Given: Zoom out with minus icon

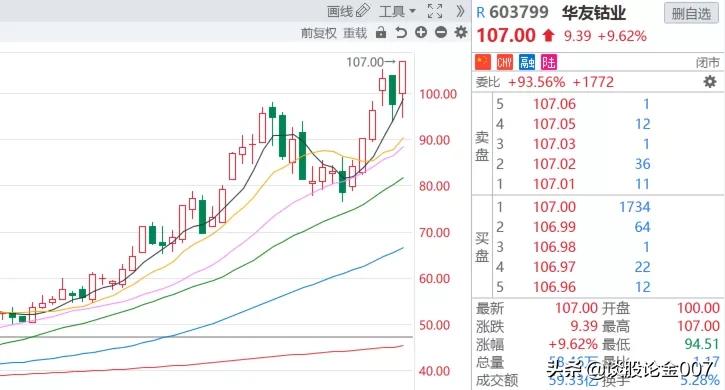Looking at the screenshot, I should pos(441,32).
